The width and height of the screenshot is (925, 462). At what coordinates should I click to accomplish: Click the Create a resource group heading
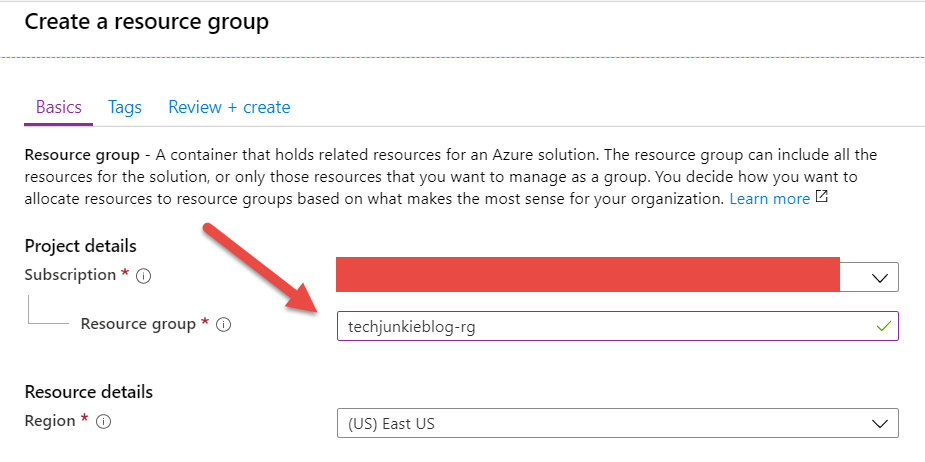coord(146,21)
